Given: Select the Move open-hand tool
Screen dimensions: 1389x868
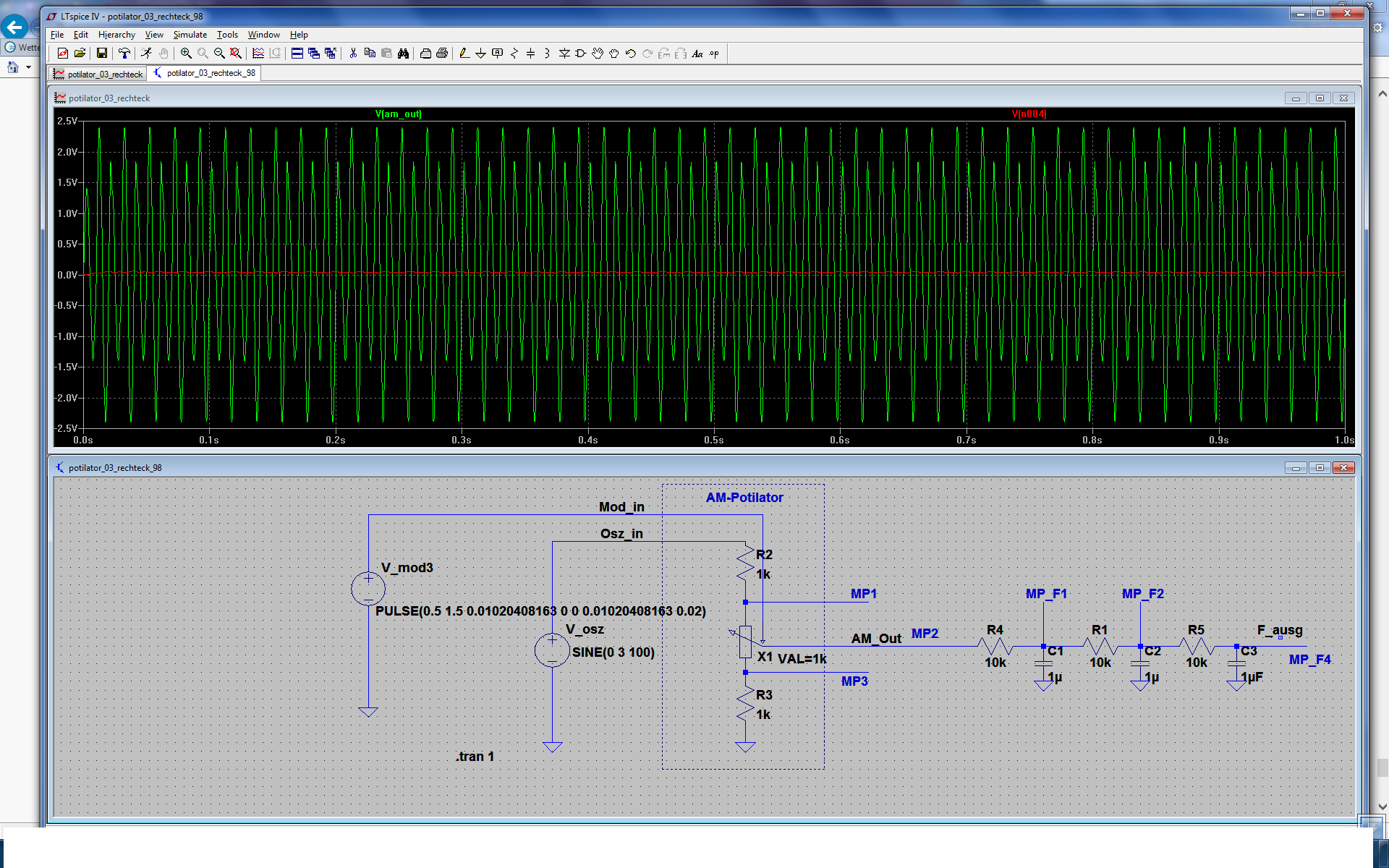Looking at the screenshot, I should coord(598,54).
